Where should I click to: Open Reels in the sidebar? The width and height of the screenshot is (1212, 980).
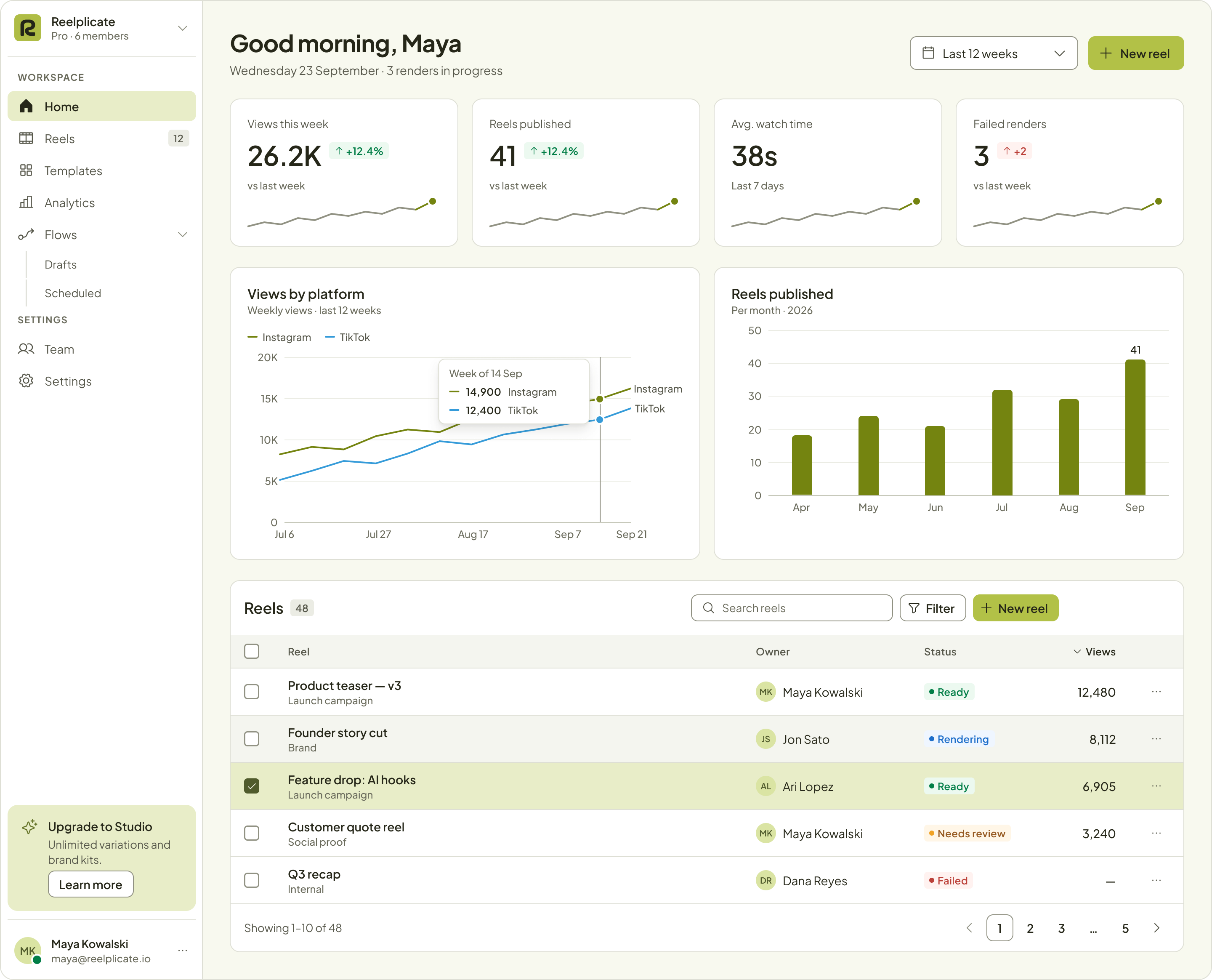point(101,138)
